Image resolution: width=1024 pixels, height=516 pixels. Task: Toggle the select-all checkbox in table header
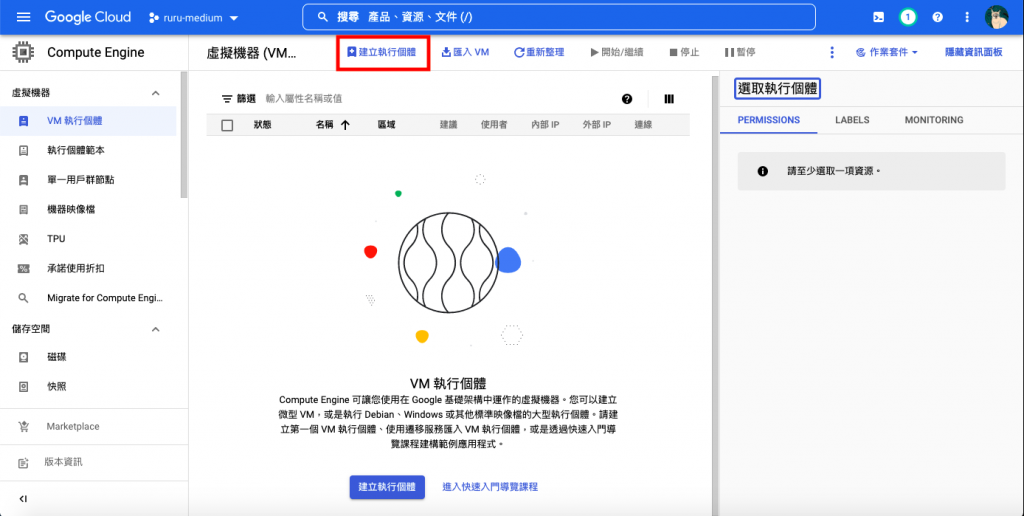(x=227, y=125)
